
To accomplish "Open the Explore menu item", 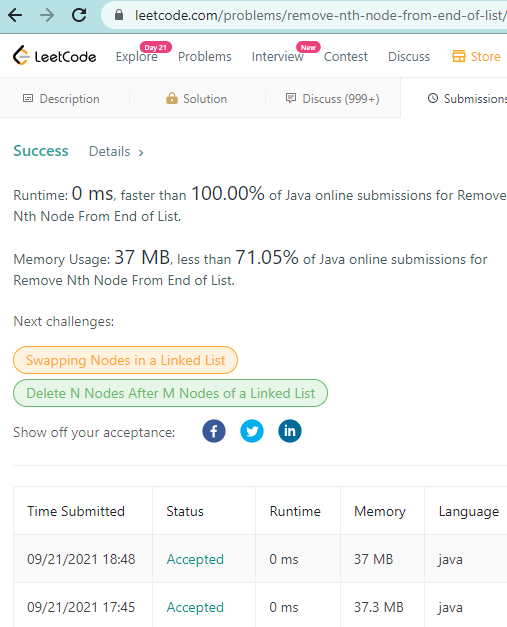I will coord(137,56).
